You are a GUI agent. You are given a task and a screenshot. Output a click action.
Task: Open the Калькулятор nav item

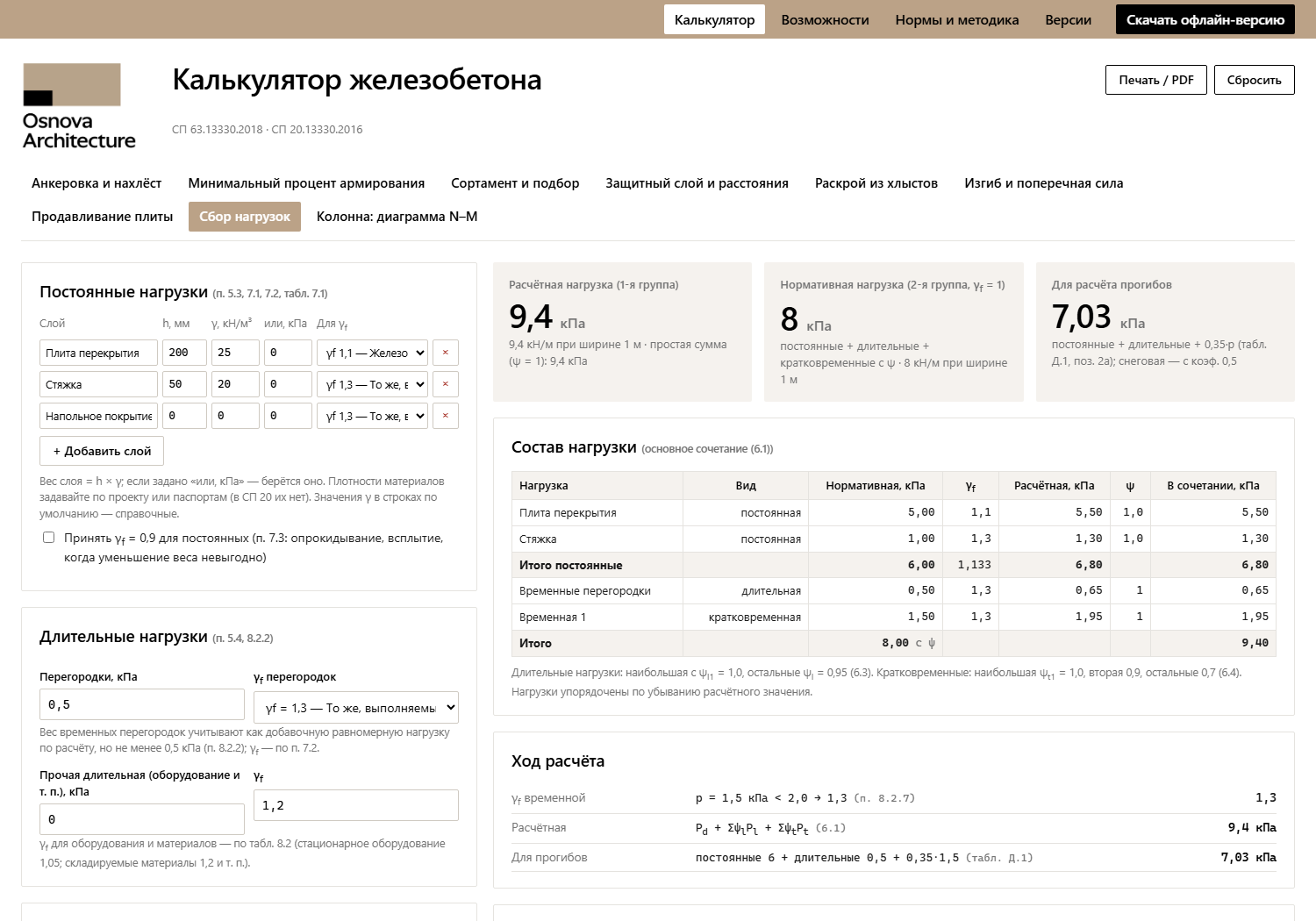tap(714, 19)
